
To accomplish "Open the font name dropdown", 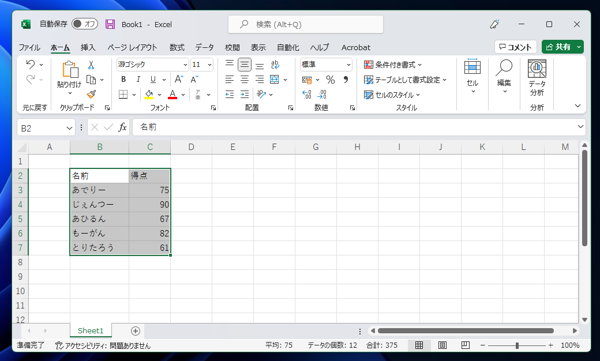I will coord(185,65).
